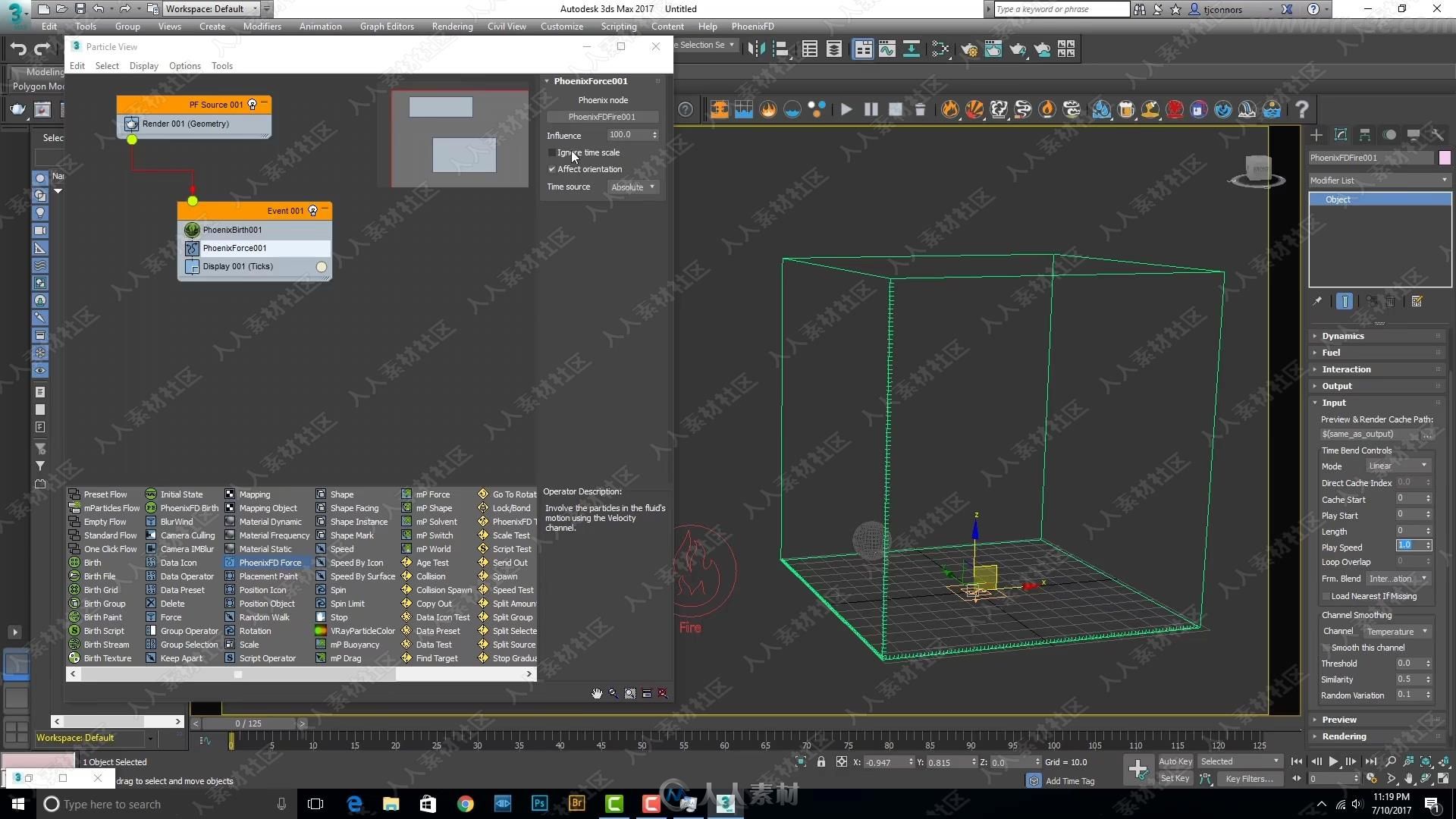Click the Particle View pan hand icon
Screen dimensions: 1456x819
(597, 693)
